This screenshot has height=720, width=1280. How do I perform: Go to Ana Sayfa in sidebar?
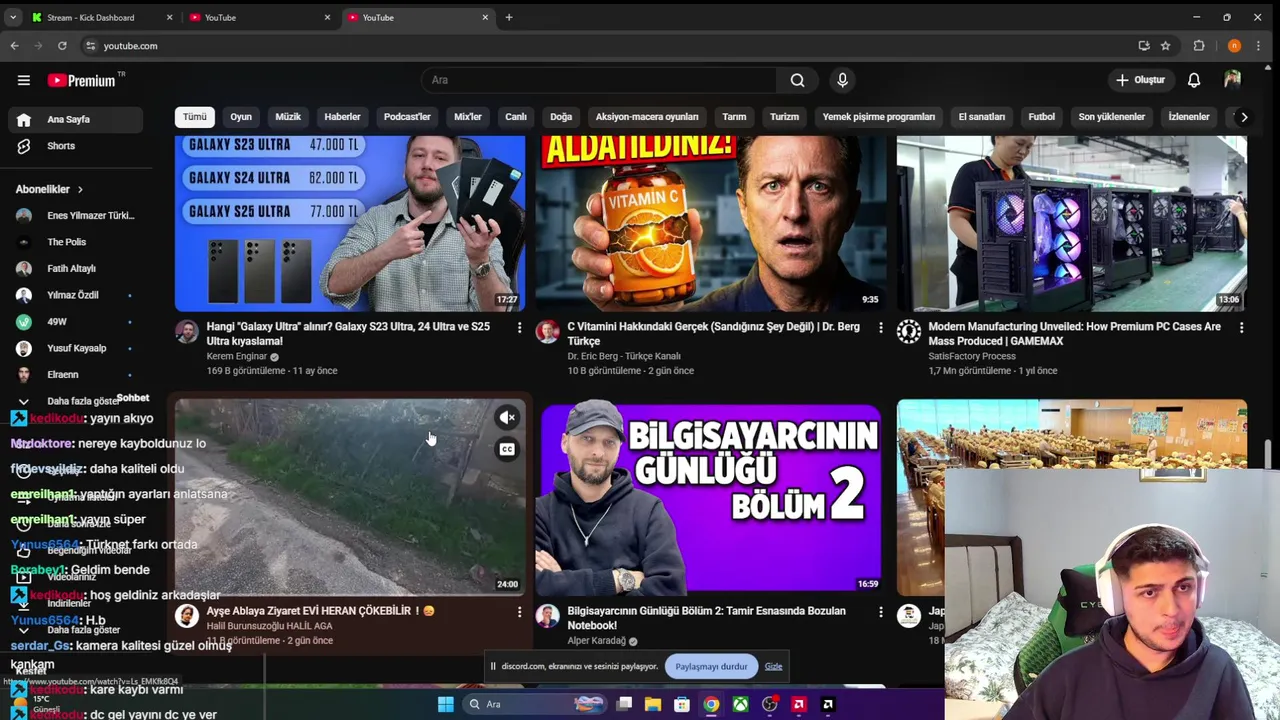75,119
